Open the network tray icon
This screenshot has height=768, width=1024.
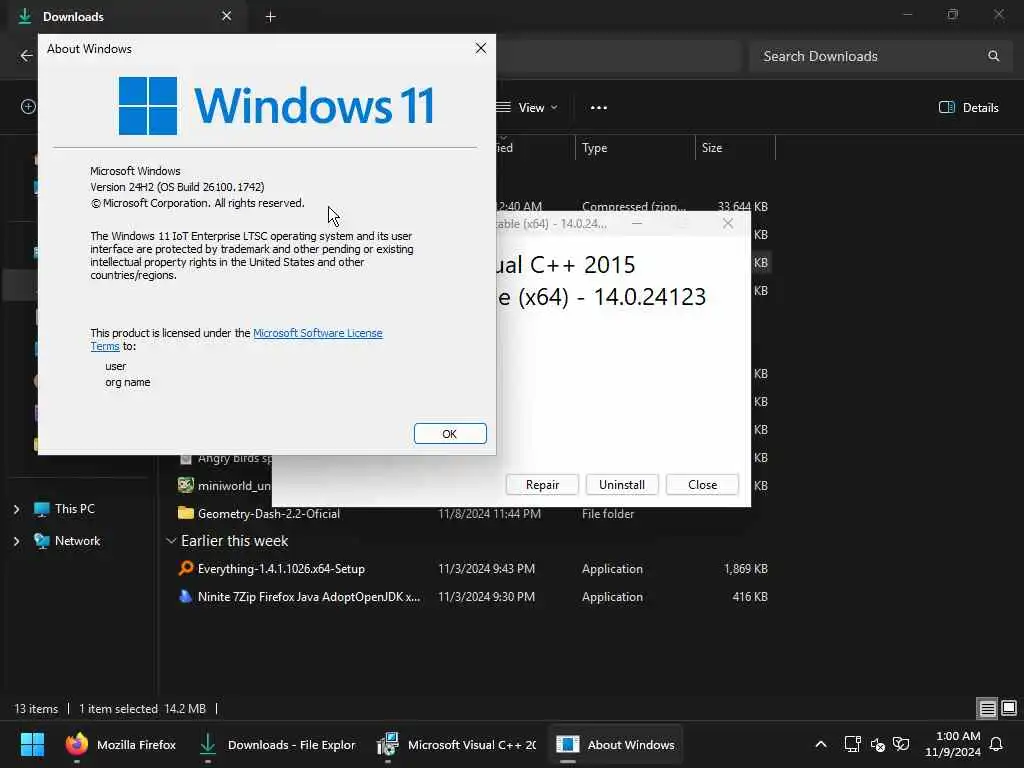[852, 744]
